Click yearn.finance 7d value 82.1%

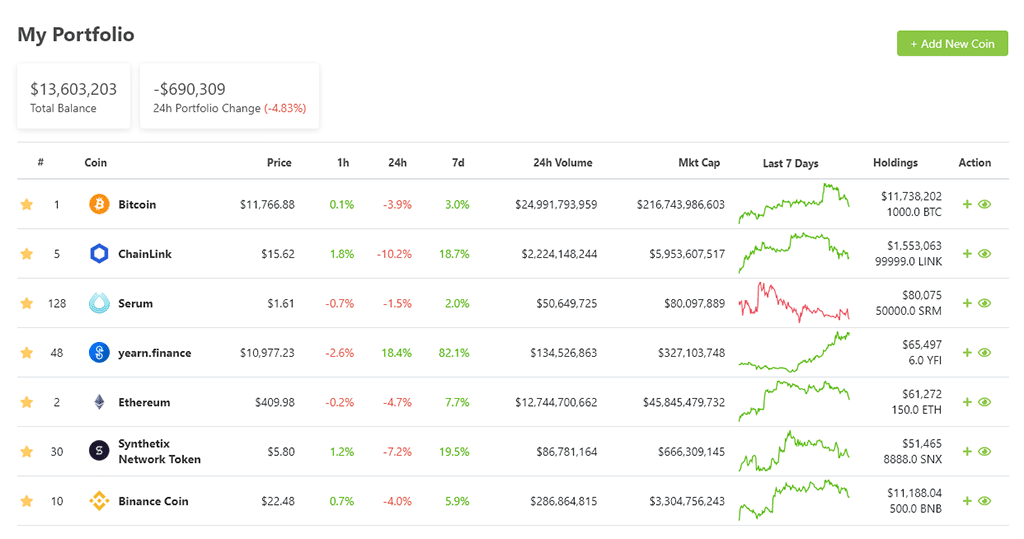pyautogui.click(x=454, y=353)
